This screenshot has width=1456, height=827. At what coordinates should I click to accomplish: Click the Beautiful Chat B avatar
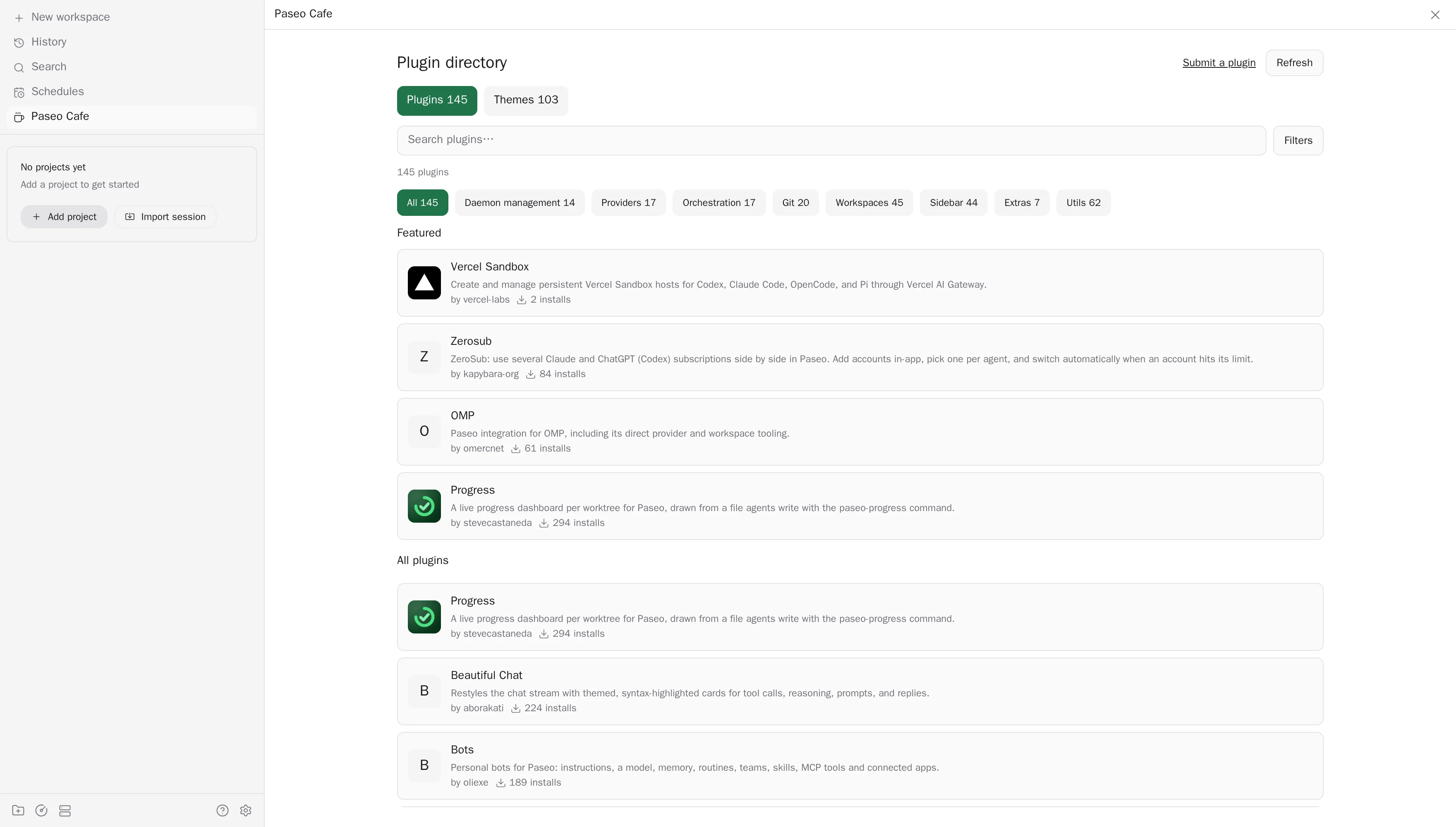pos(424,691)
